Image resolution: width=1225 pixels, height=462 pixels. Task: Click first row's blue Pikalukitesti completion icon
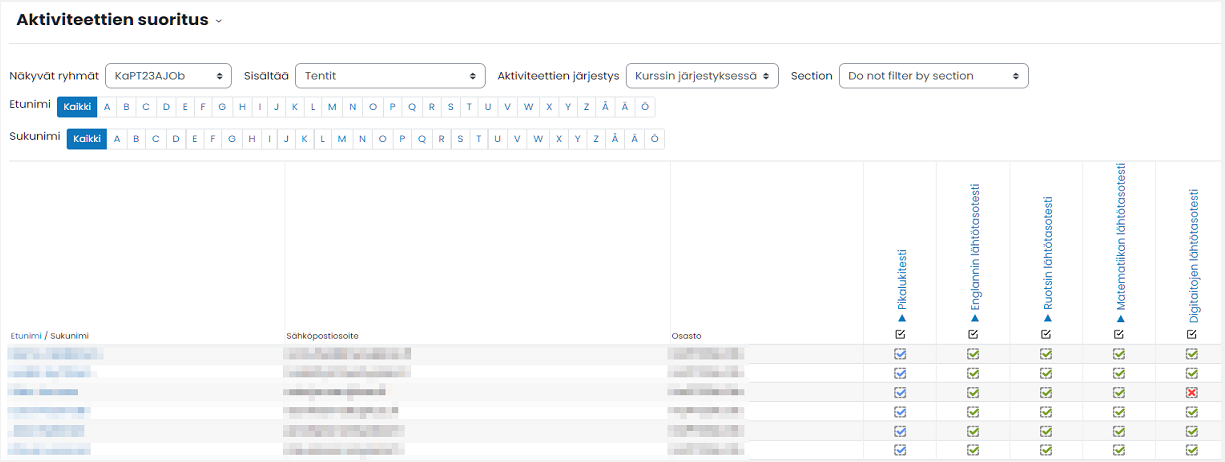tap(900, 354)
